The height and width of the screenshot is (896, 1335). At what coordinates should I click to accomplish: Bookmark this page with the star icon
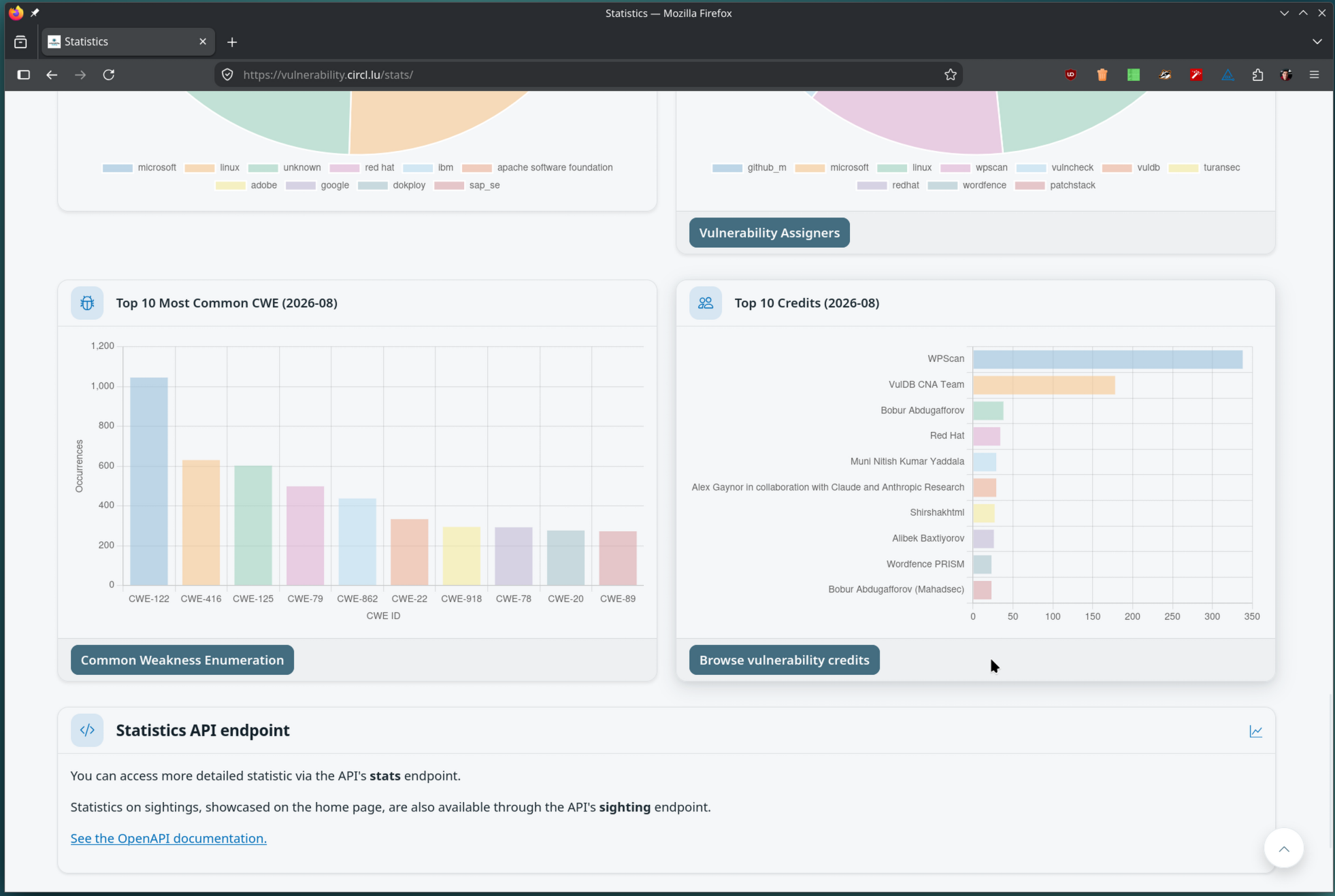[951, 75]
